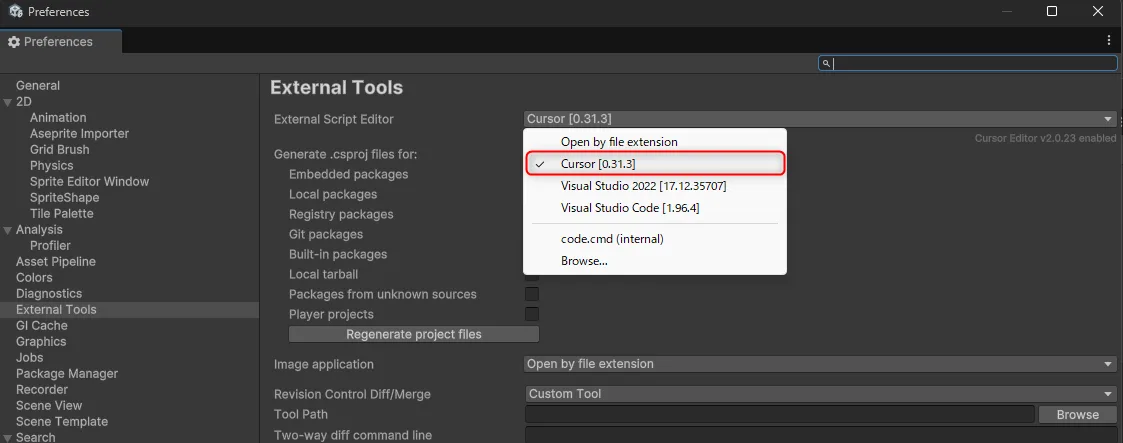Select Cursor [0.31.3] in popup

click(655, 164)
